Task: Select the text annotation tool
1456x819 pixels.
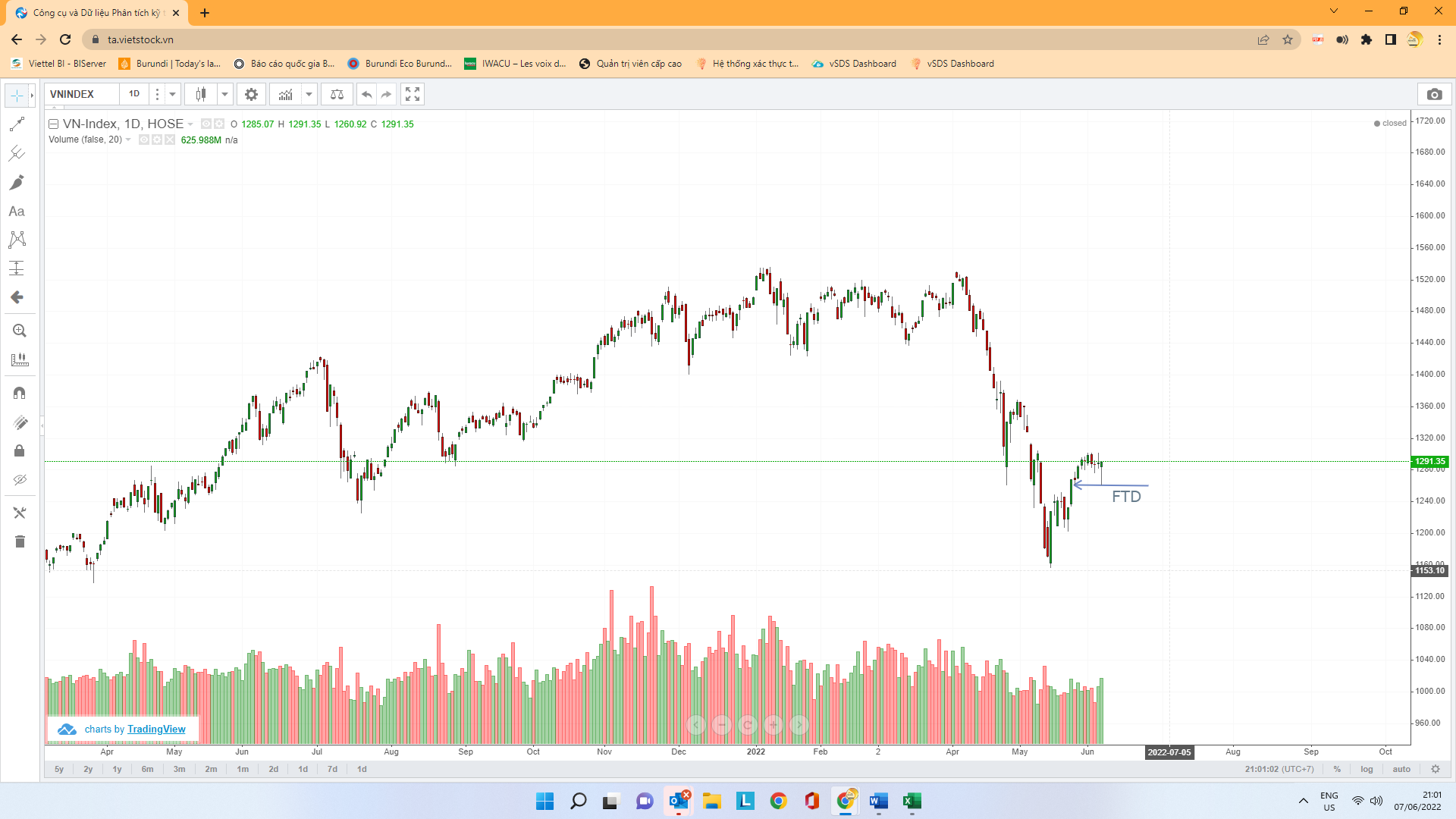Action: coord(17,211)
